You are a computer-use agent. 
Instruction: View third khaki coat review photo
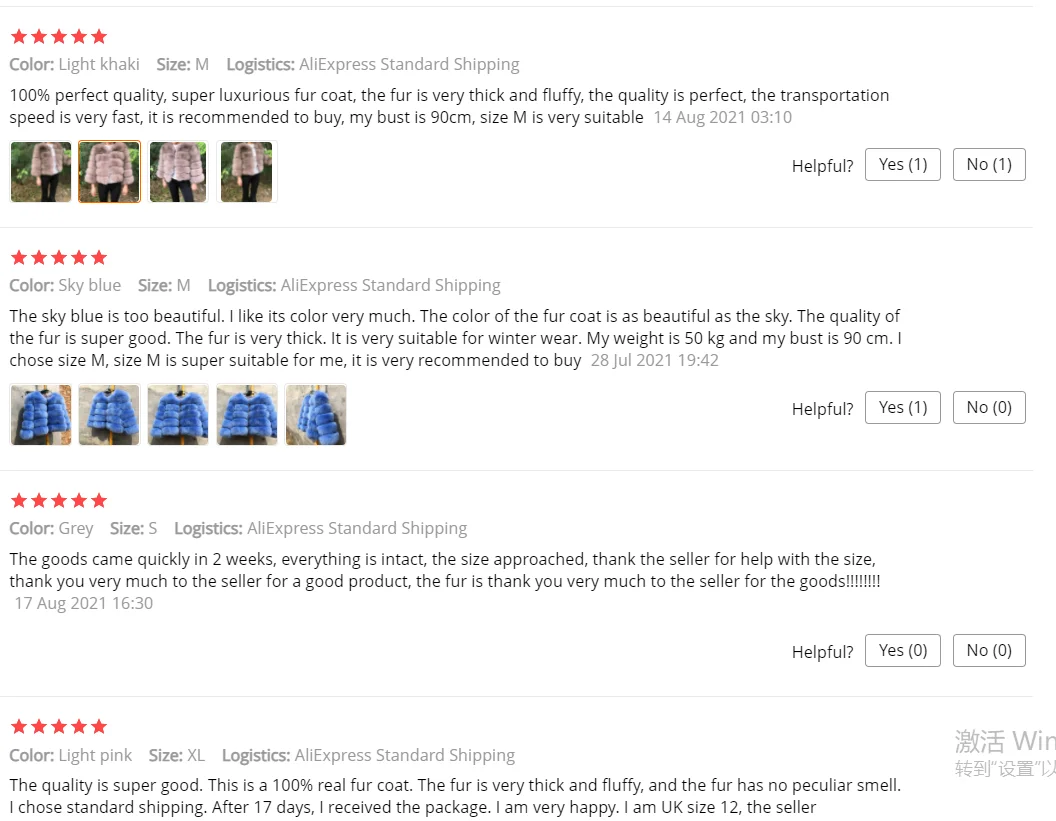click(x=178, y=172)
